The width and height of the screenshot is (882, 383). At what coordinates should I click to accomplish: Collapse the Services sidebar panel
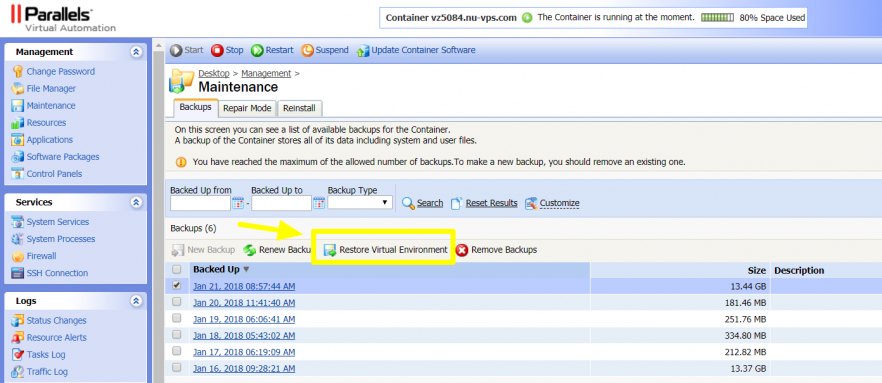(x=136, y=202)
